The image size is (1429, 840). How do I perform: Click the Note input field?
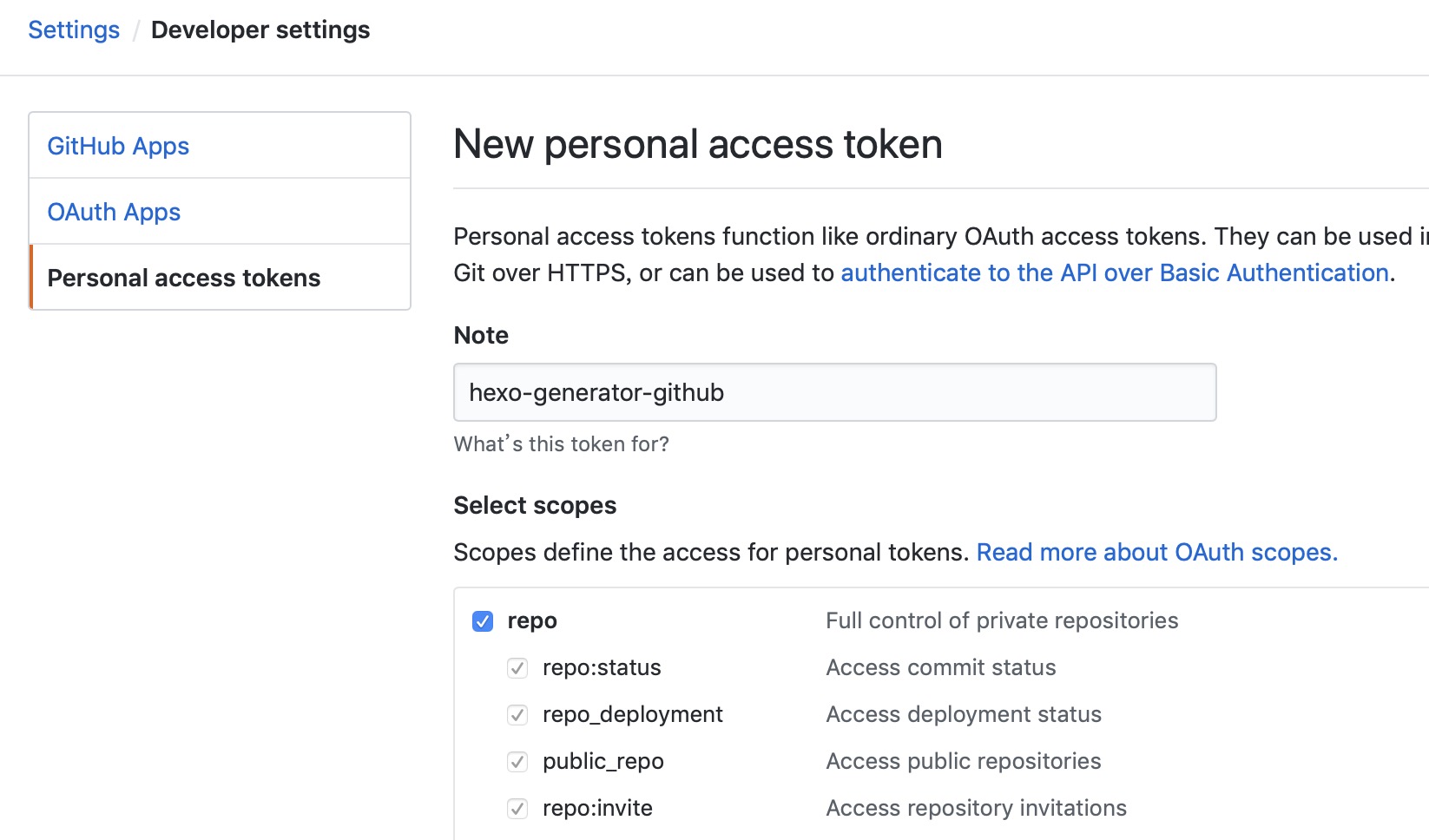click(x=834, y=392)
